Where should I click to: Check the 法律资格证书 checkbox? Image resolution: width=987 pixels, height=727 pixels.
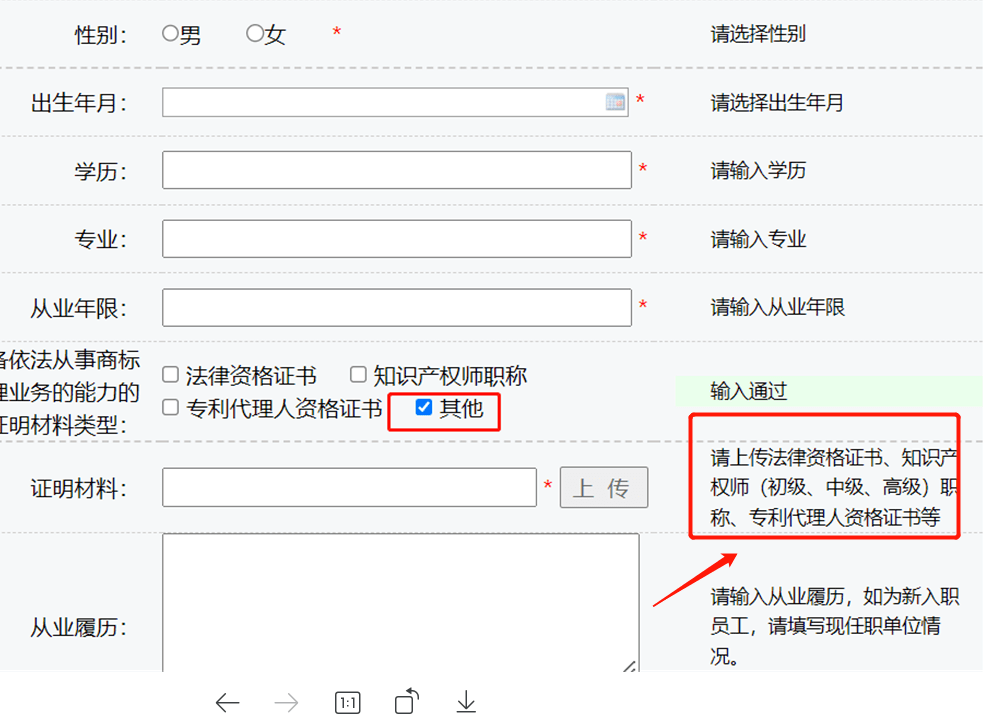pyautogui.click(x=170, y=374)
